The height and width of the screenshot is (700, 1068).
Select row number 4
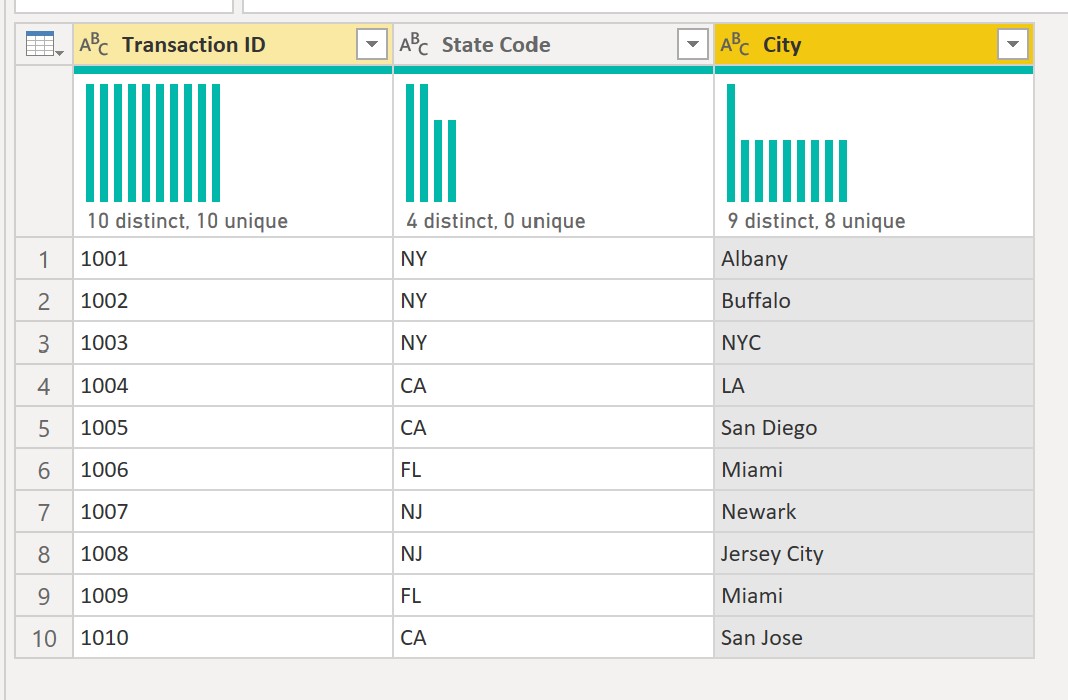44,385
